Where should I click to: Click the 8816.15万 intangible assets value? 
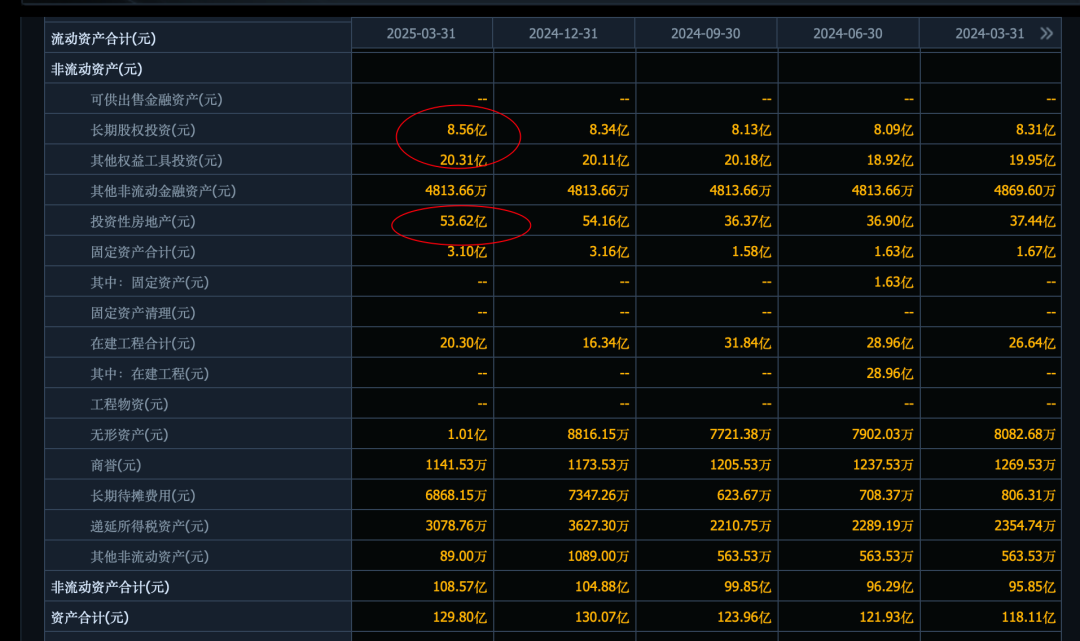[598, 434]
